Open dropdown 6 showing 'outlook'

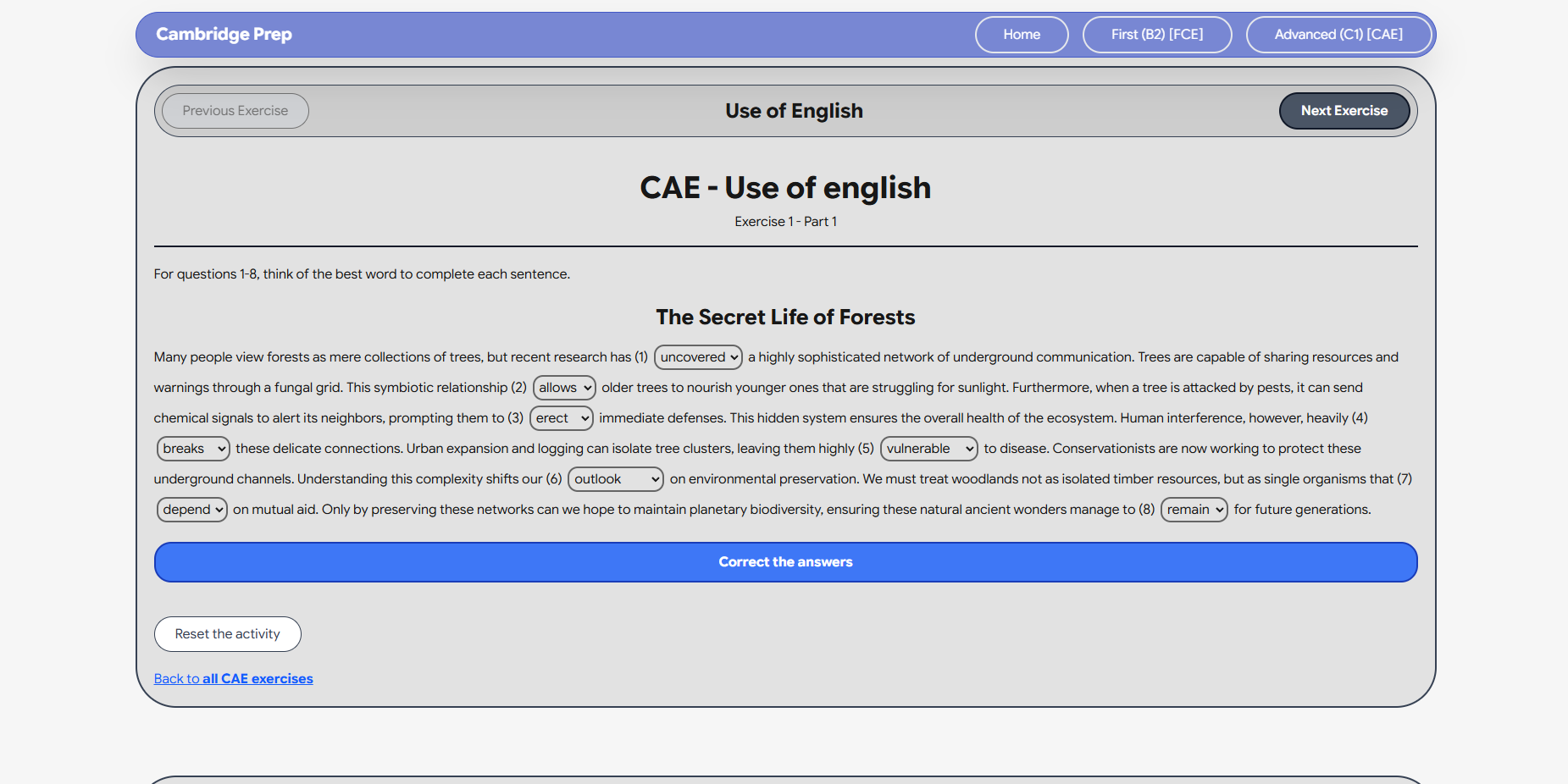[x=616, y=479]
